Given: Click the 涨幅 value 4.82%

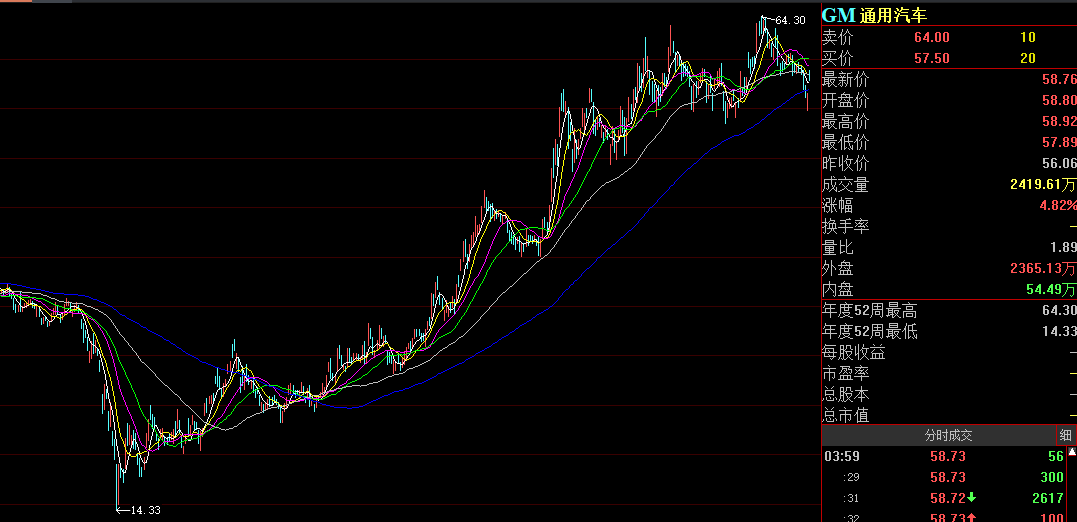Looking at the screenshot, I should pyautogui.click(x=1058, y=206).
